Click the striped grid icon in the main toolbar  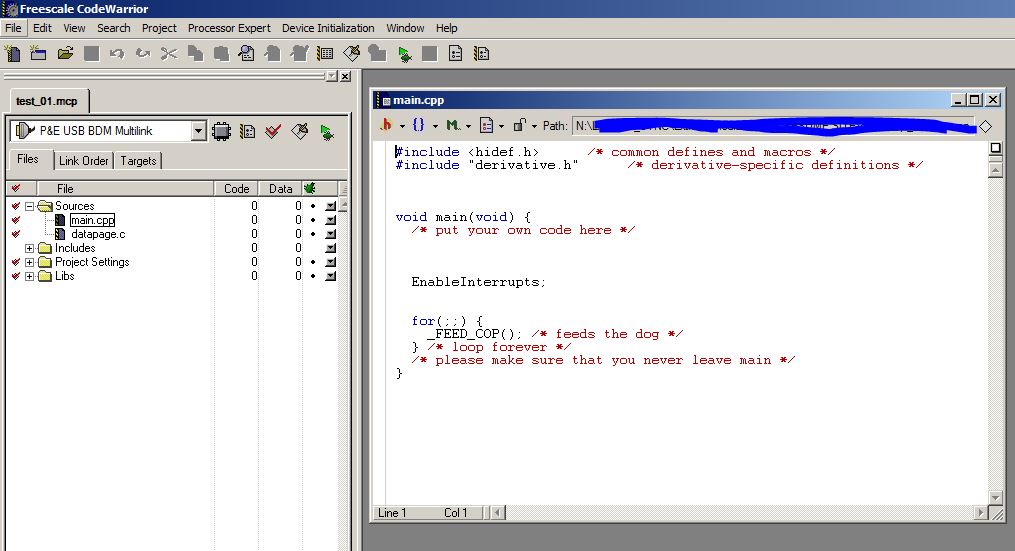point(325,54)
